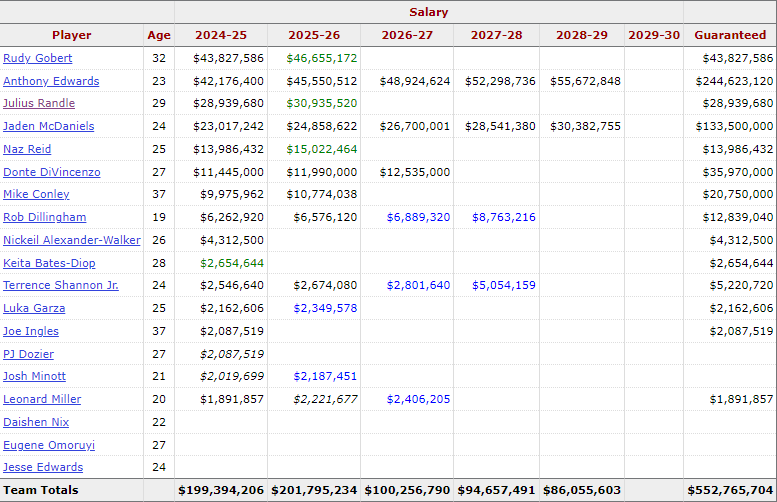Image resolution: width=777 pixels, height=502 pixels.
Task: Click Bates-Diop's green $2,654,644 salary in 2024-25
Action: point(232,263)
